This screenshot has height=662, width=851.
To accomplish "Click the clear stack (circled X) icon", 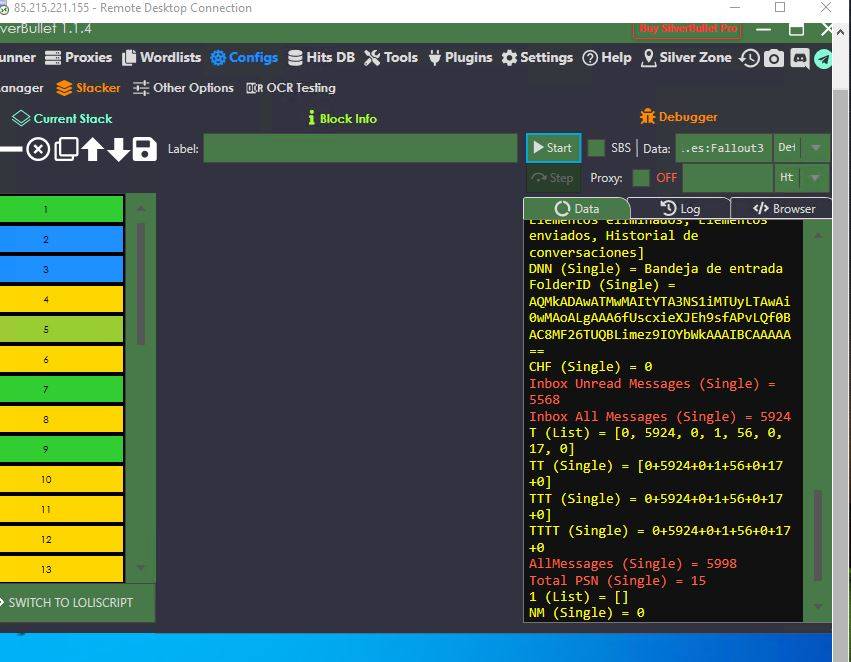I will 38,150.
